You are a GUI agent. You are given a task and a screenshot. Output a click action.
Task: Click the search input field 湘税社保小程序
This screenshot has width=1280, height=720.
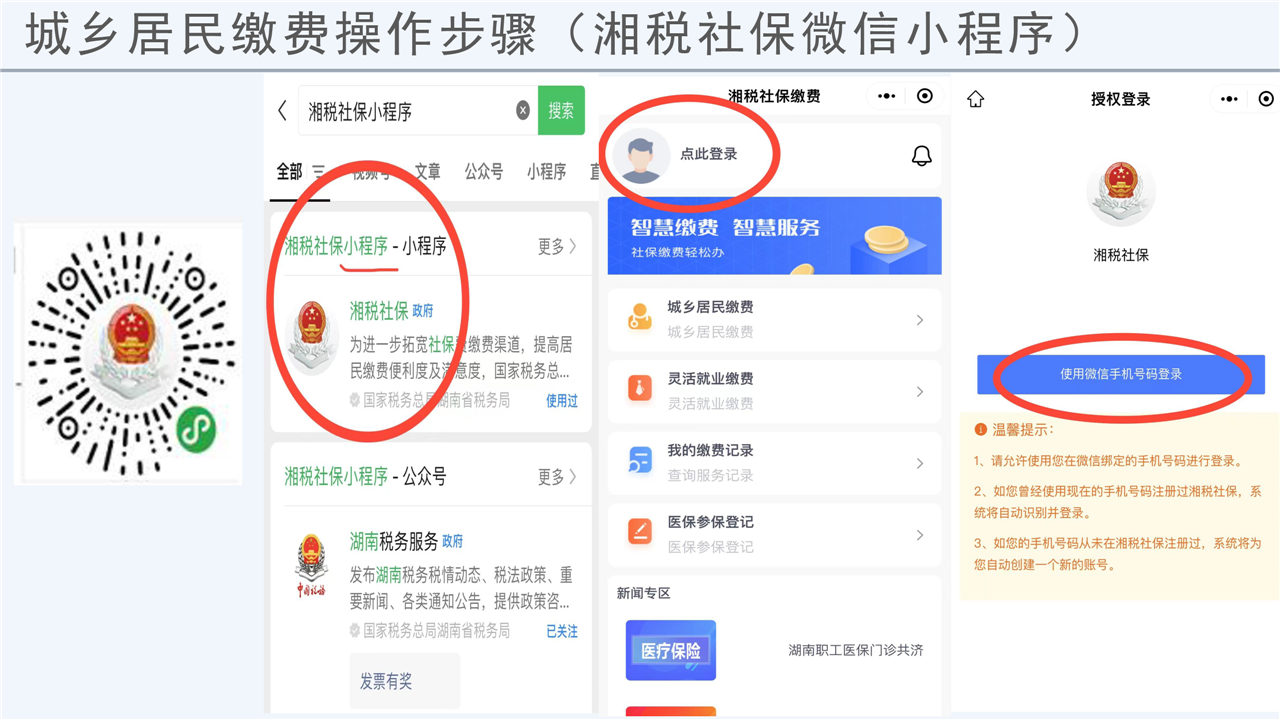pyautogui.click(x=410, y=111)
